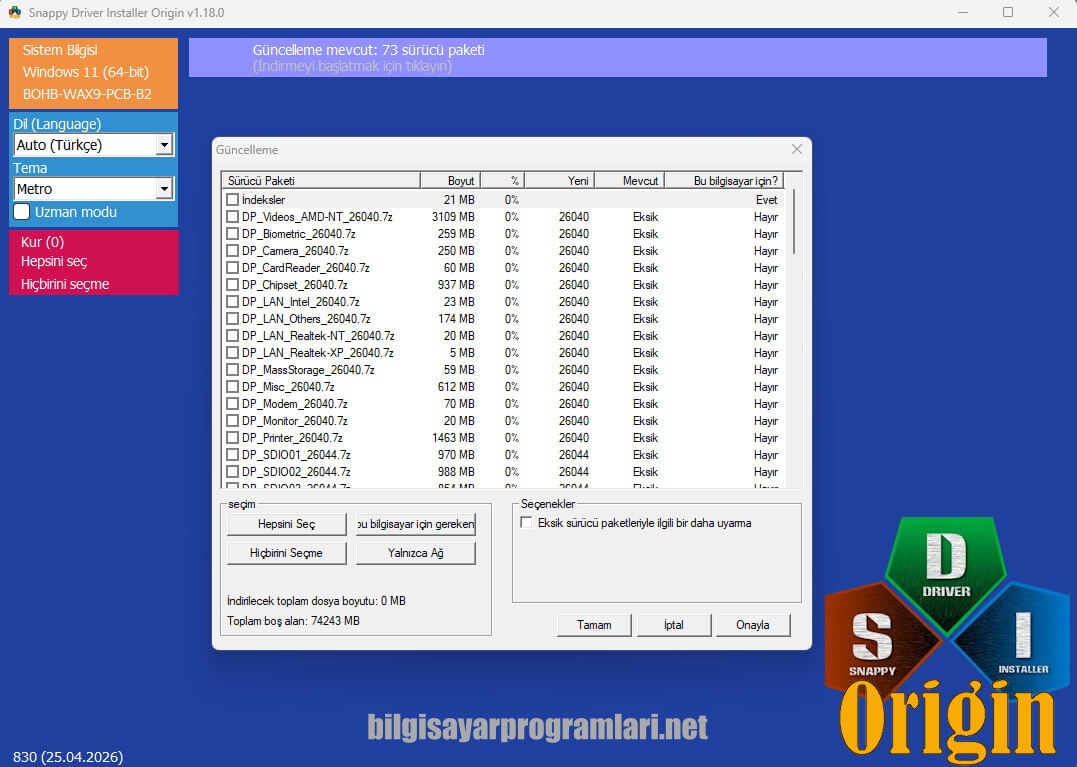Enable 'Eksik sürücü paketleriyle ilgili' warning checkbox
Screen dimensions: 1077x767
(526, 523)
